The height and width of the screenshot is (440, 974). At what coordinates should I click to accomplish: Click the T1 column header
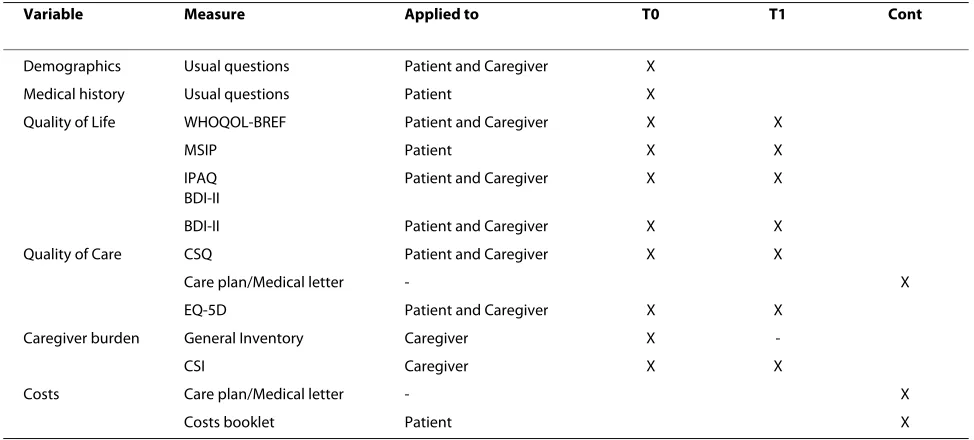point(777,15)
